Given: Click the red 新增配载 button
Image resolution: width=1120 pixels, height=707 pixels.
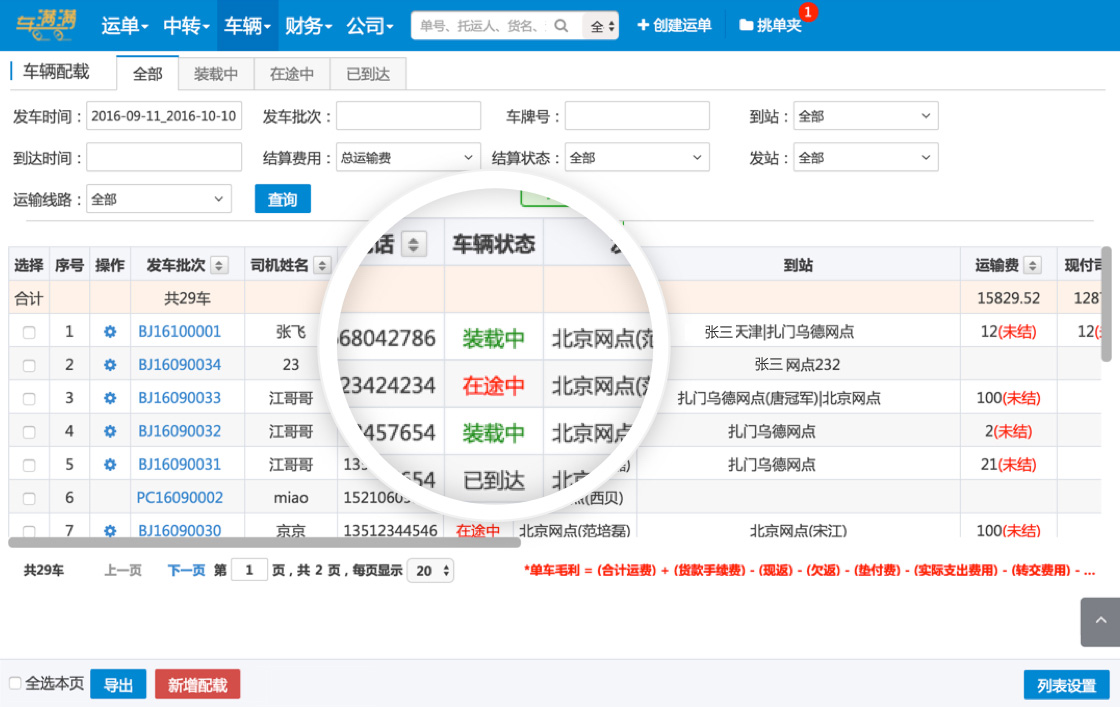Looking at the screenshot, I should pyautogui.click(x=197, y=685).
